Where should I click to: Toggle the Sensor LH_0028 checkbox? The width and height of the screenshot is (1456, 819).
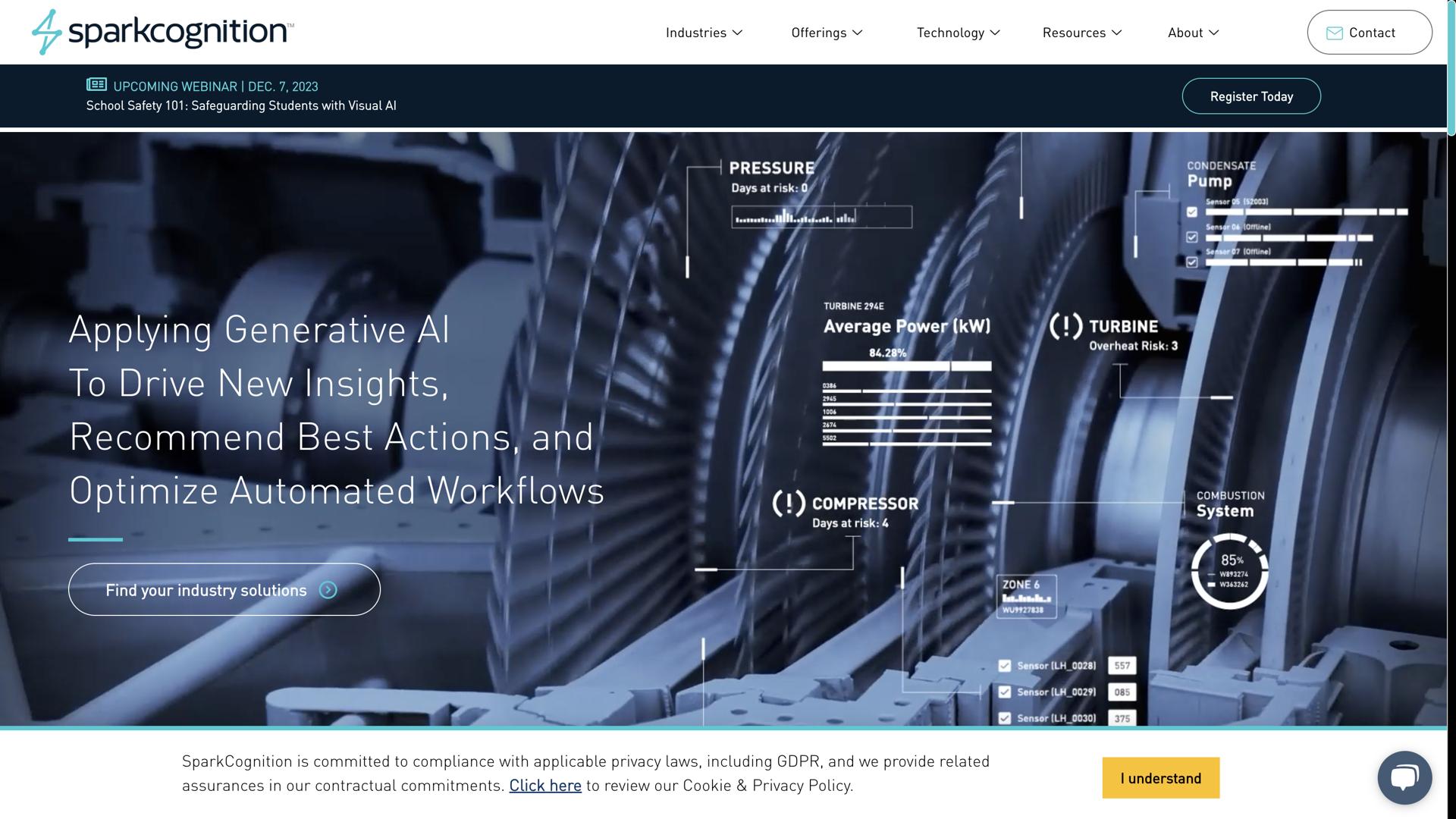pos(1005,666)
